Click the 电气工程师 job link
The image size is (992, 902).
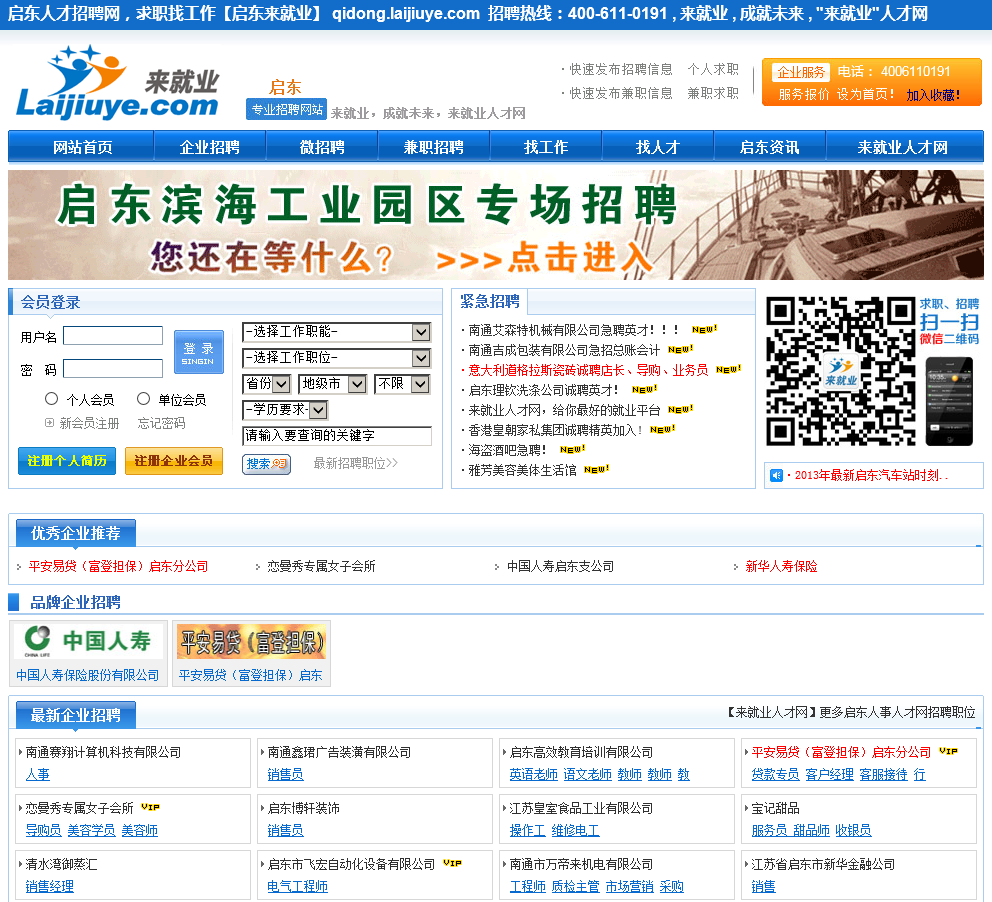pyautogui.click(x=297, y=886)
